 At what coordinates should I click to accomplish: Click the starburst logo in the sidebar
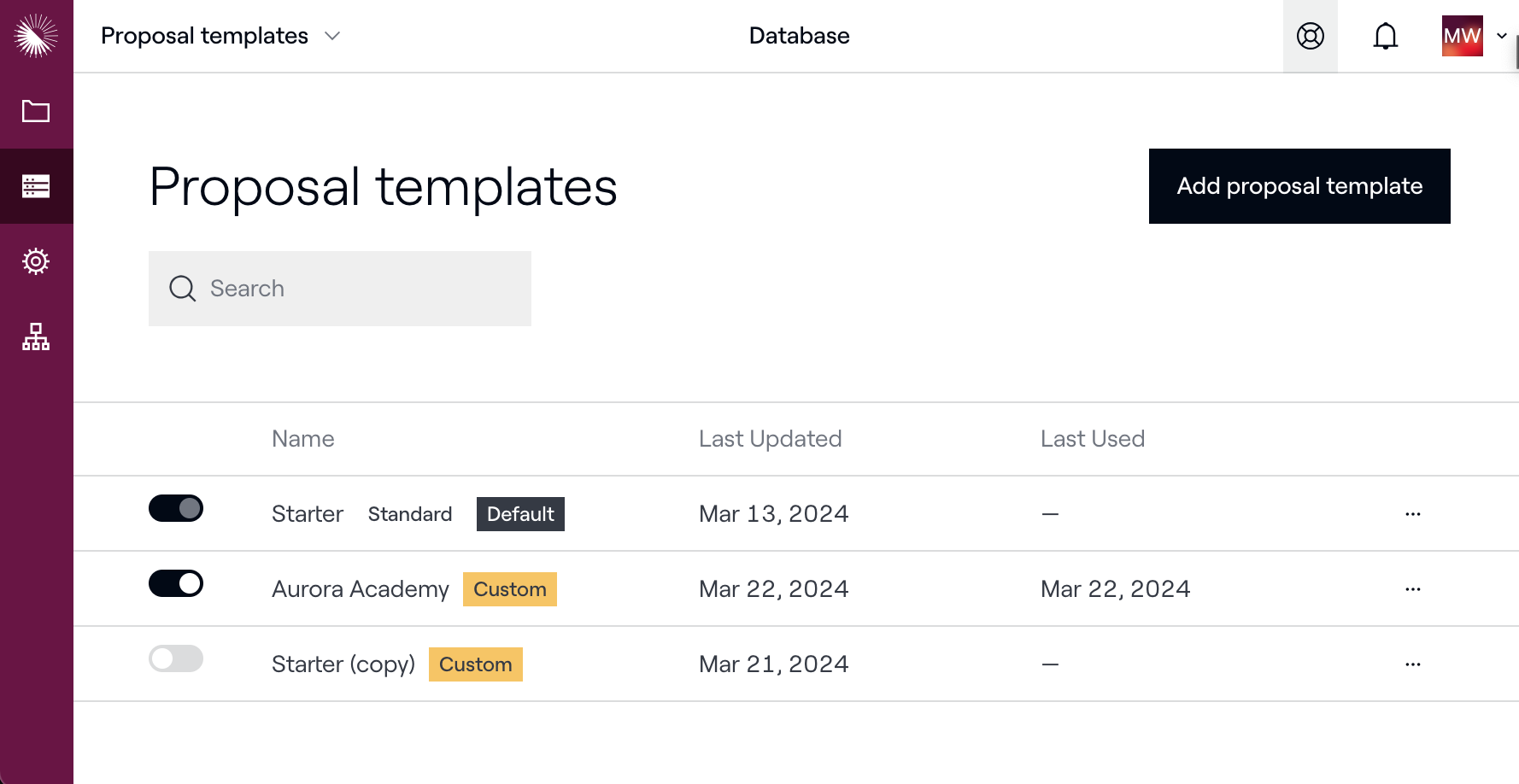pos(36,36)
